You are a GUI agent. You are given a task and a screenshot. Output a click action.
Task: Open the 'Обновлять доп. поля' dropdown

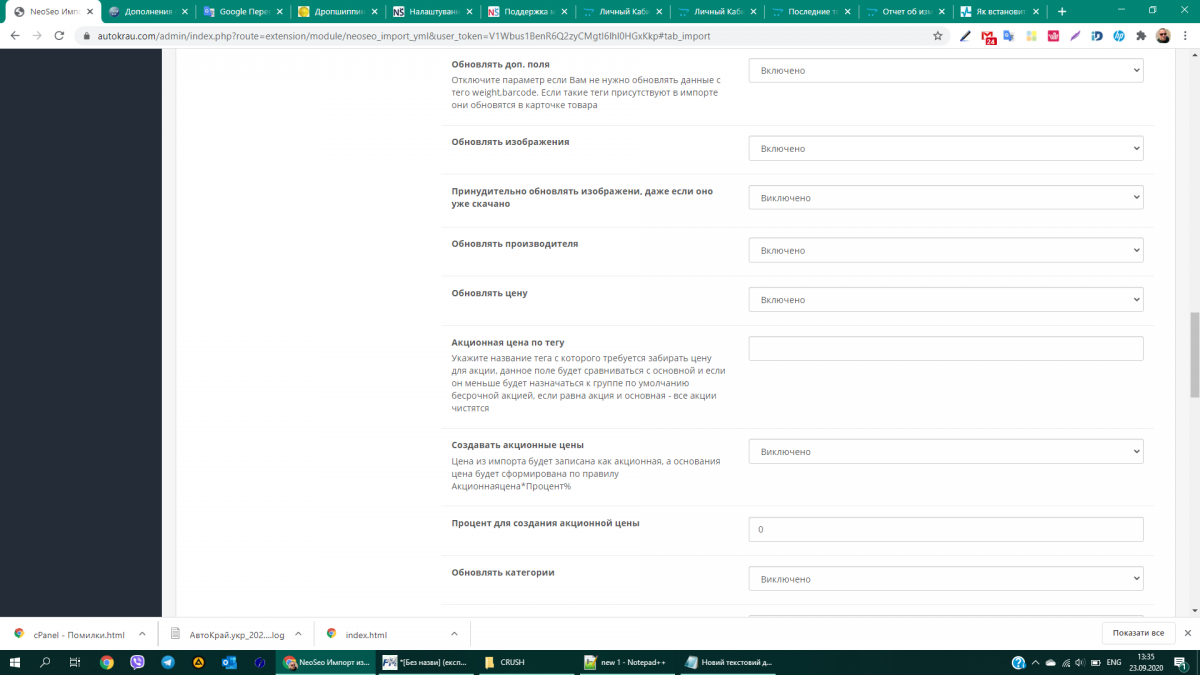tap(946, 71)
